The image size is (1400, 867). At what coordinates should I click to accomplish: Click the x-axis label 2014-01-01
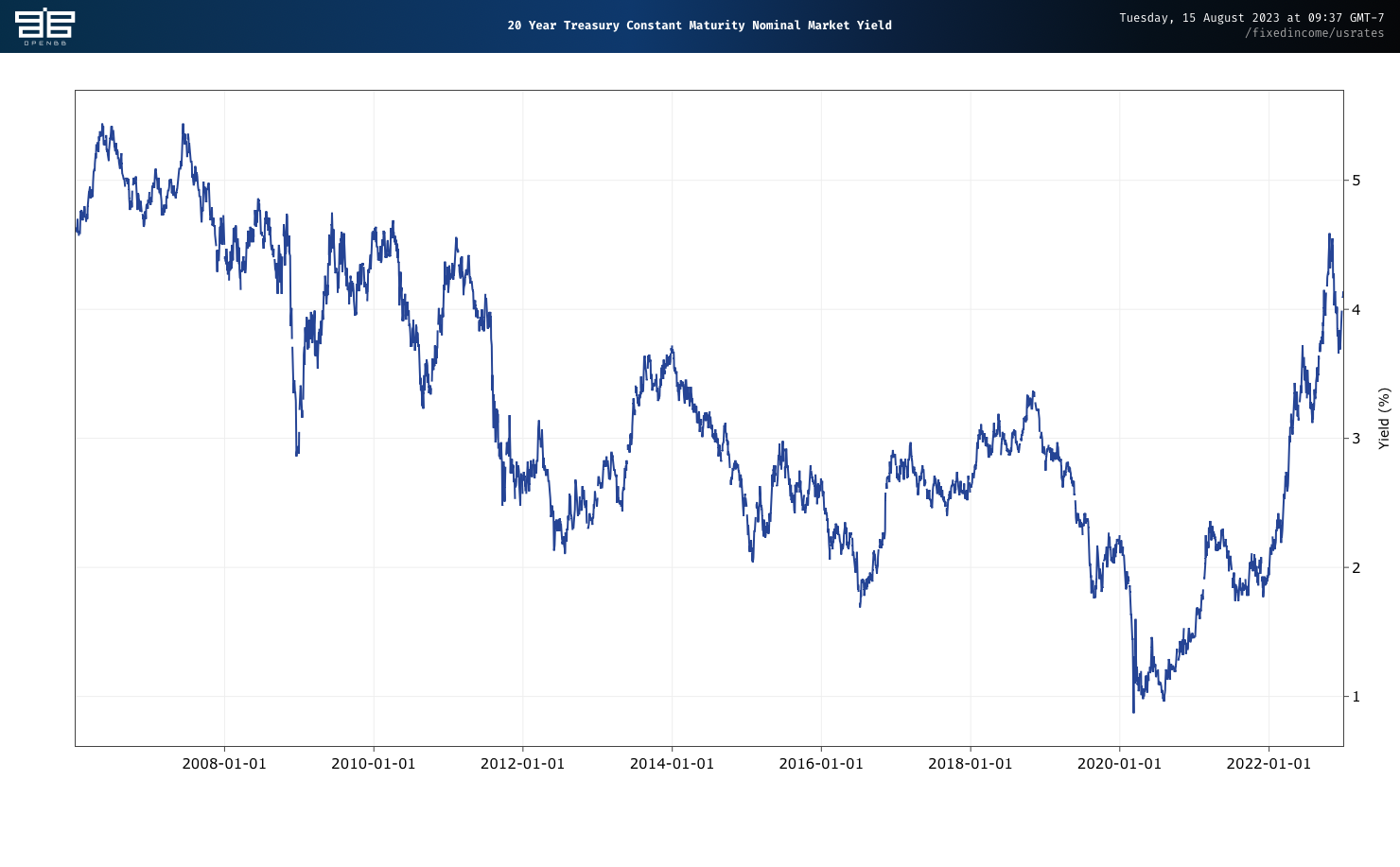coord(672,764)
